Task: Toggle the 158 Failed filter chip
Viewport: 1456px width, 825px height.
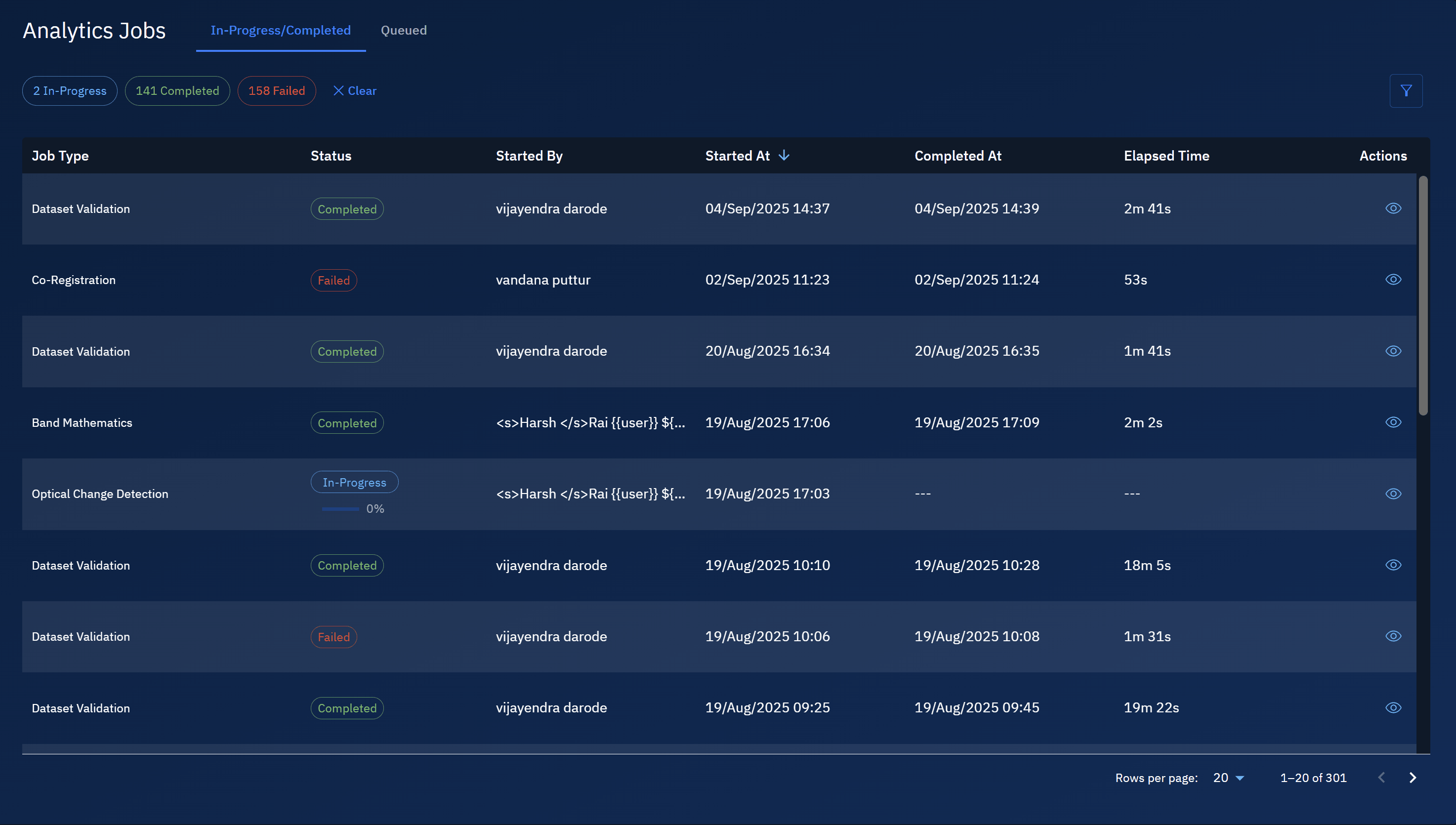Action: 277,91
